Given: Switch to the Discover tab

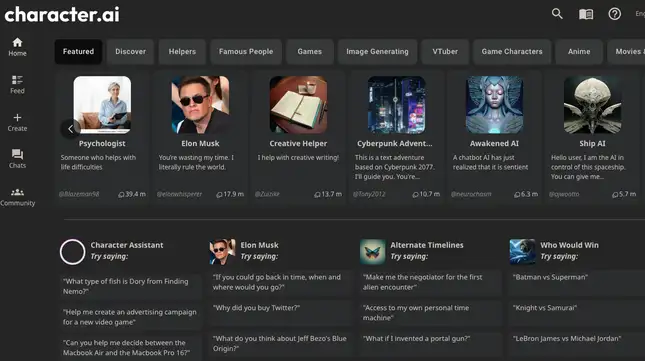Looking at the screenshot, I should pyautogui.click(x=130, y=51).
